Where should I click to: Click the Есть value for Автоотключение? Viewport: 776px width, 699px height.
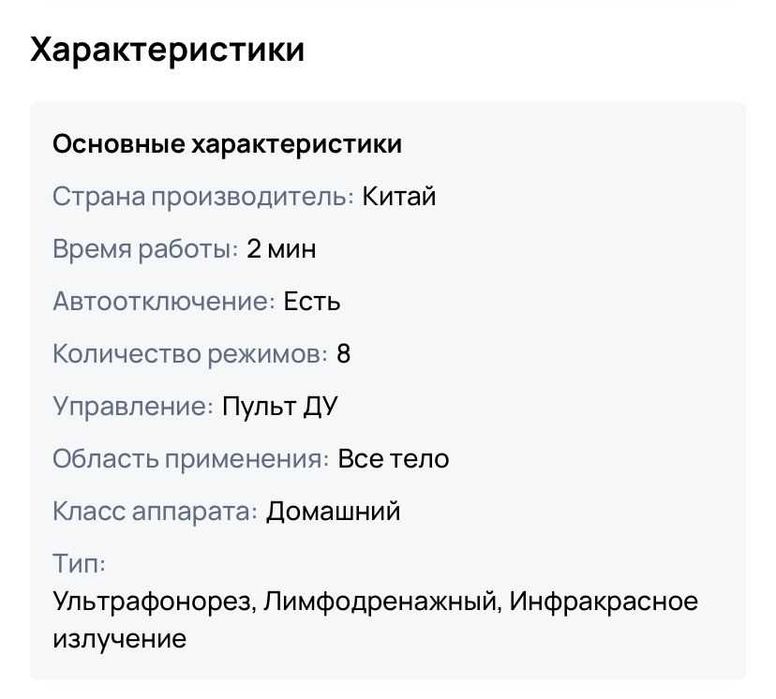tap(312, 301)
